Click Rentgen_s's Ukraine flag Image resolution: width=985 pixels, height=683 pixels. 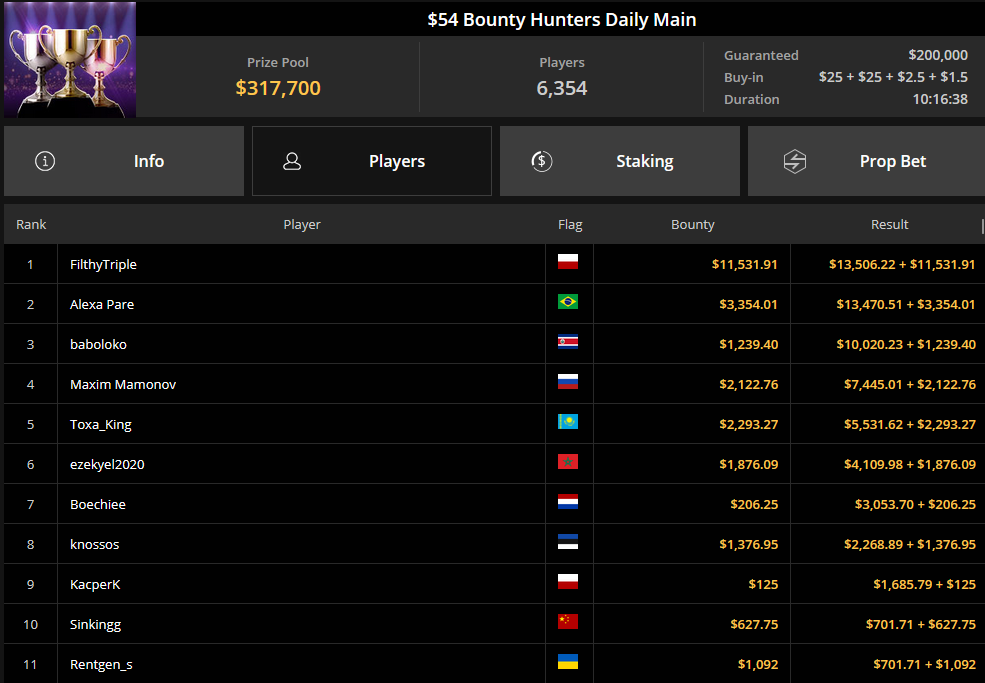click(568, 662)
